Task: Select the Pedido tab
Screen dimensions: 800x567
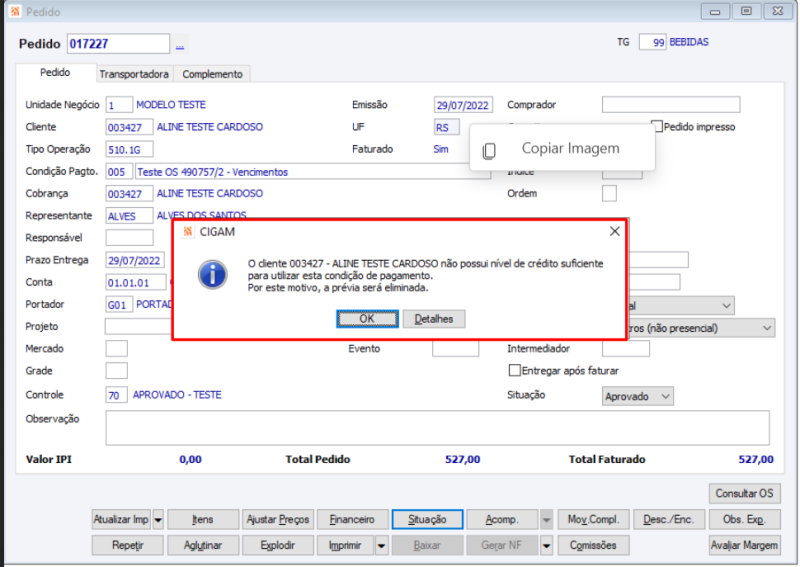Action: point(55,72)
